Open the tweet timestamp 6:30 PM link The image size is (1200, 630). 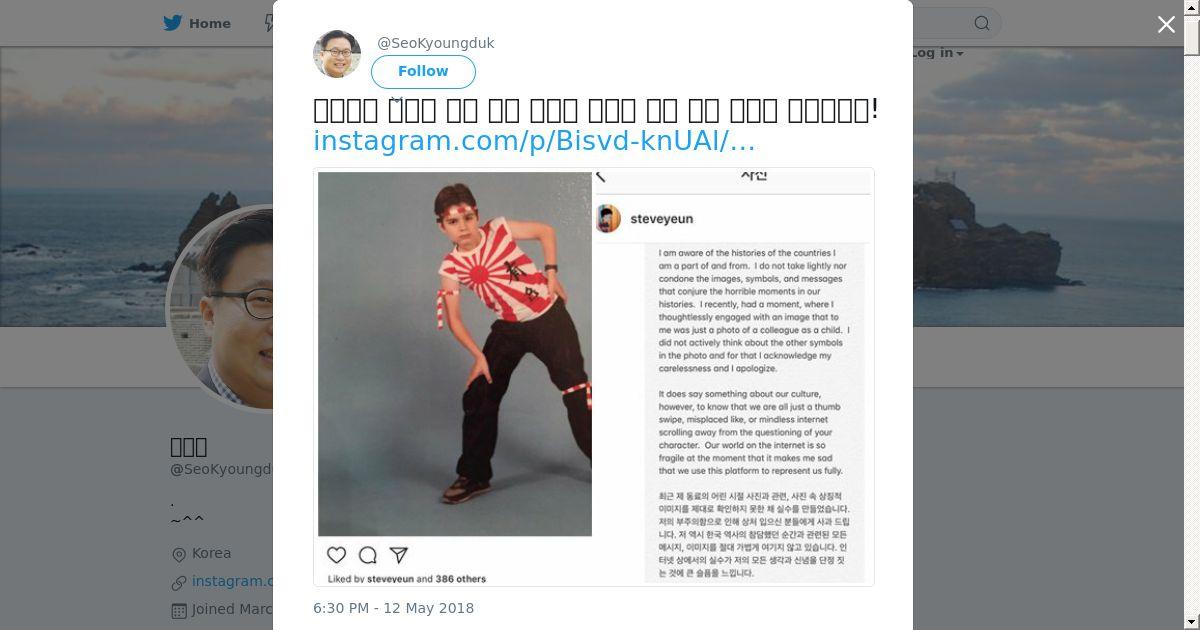tap(393, 608)
